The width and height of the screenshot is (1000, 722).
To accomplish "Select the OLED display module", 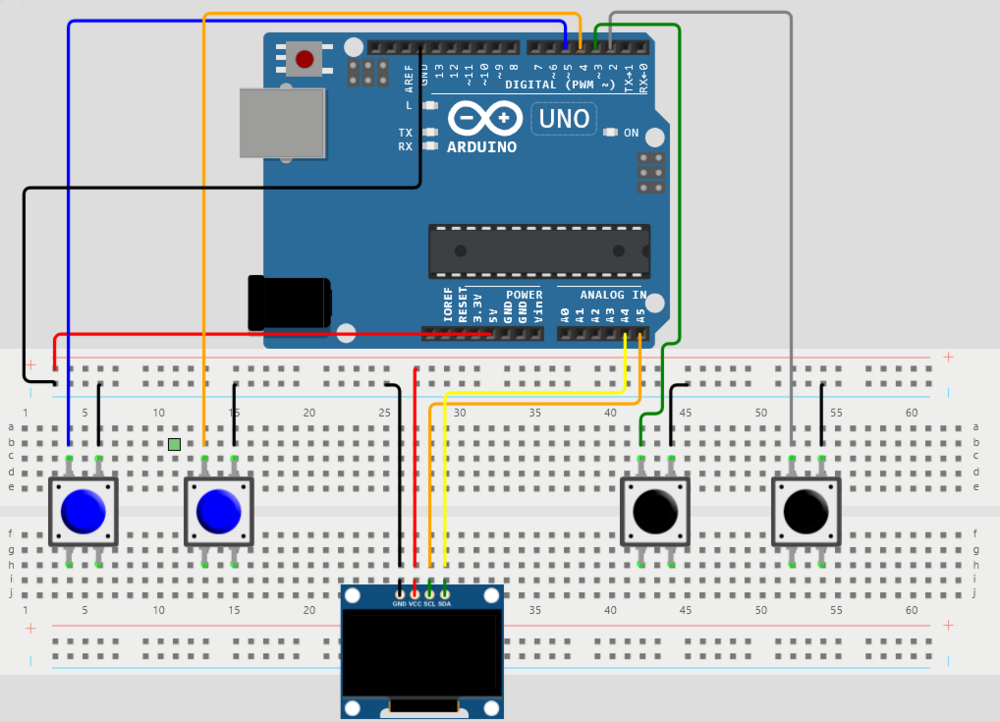I will coord(420,650).
